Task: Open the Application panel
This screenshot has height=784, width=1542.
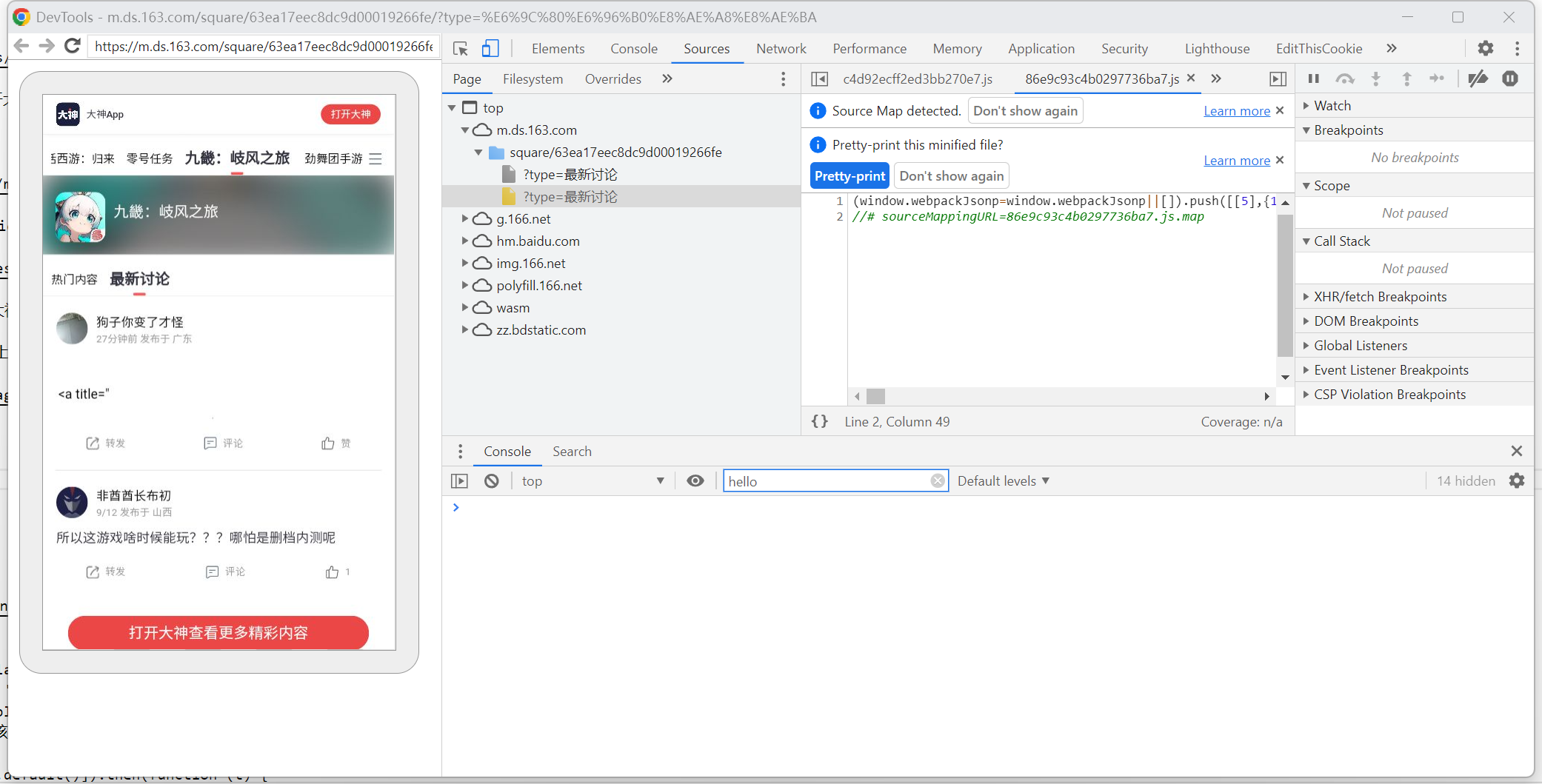Action: click(1041, 49)
